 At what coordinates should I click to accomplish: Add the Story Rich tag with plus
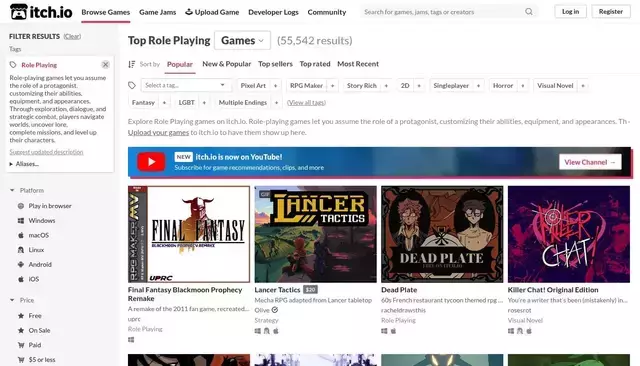pyautogui.click(x=386, y=85)
